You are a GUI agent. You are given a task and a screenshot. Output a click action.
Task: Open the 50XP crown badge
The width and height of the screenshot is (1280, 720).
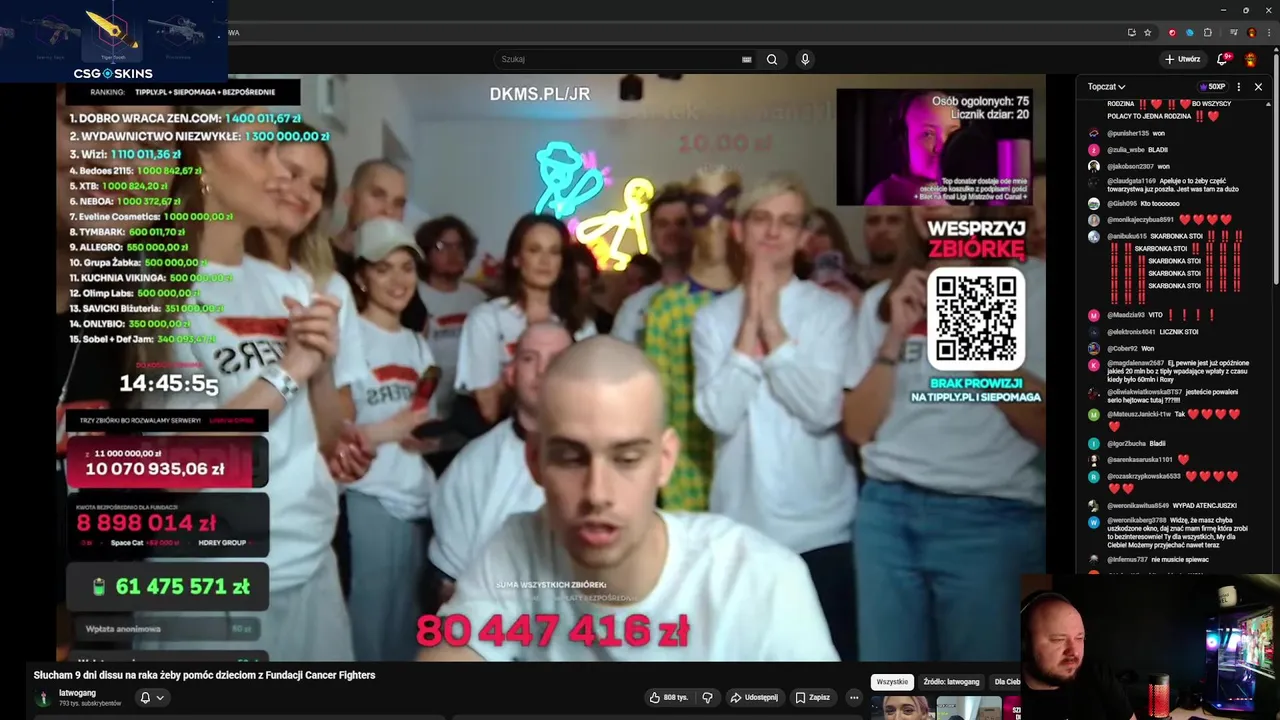(x=1212, y=87)
